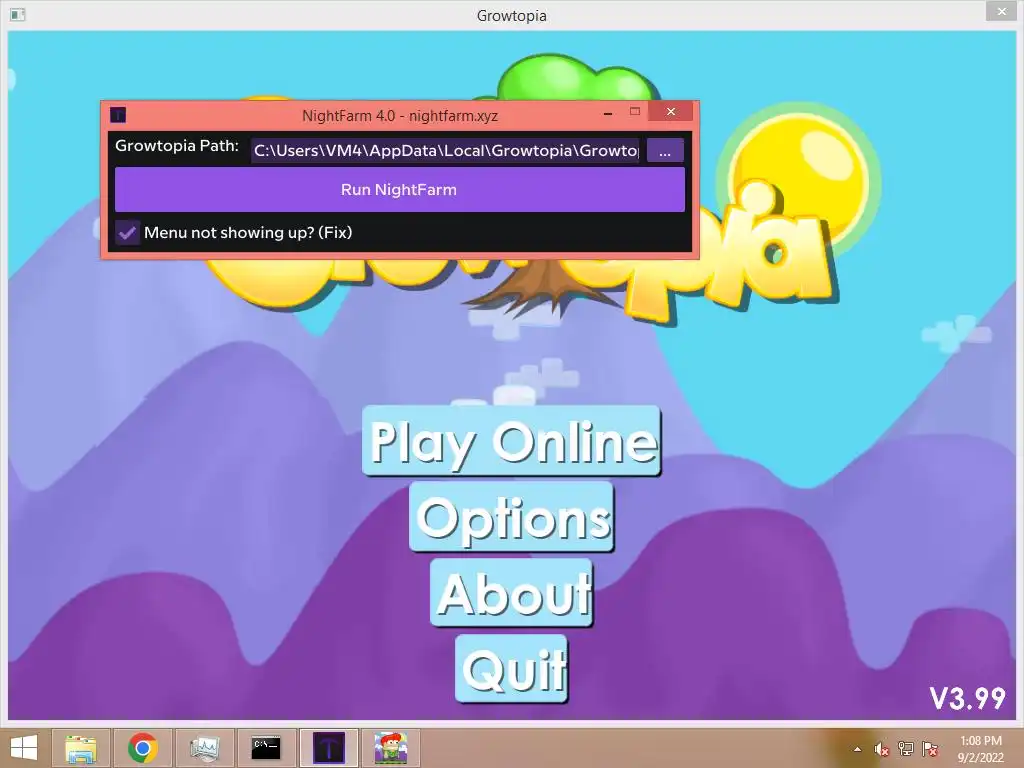Start the game with Play Online
The height and width of the screenshot is (768, 1024).
512,440
